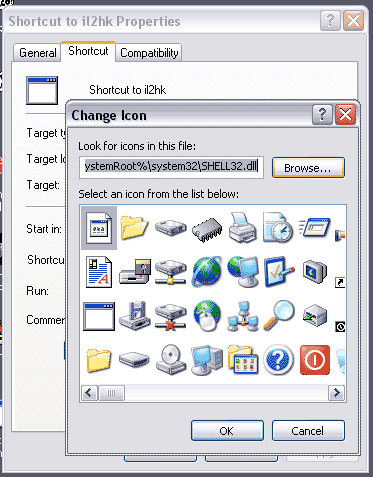Switch to the Compatibility tab
The height and width of the screenshot is (477, 373).
[x=149, y=53]
